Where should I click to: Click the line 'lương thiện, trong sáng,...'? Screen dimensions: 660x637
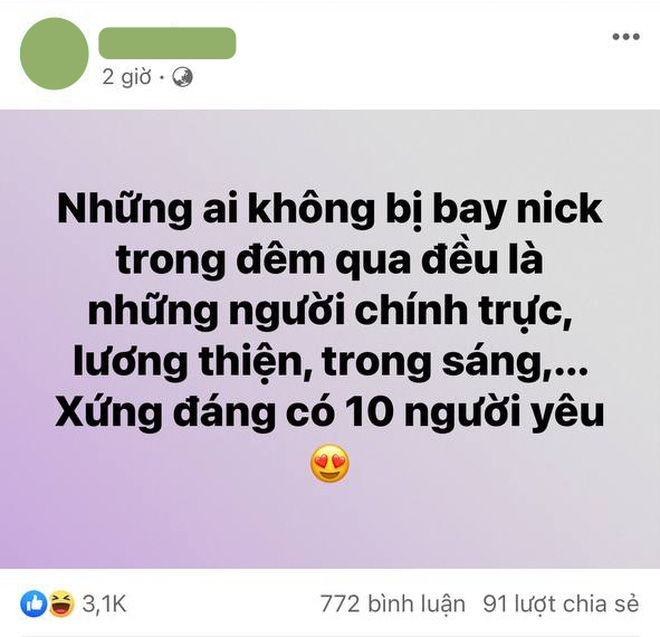pos(330,362)
